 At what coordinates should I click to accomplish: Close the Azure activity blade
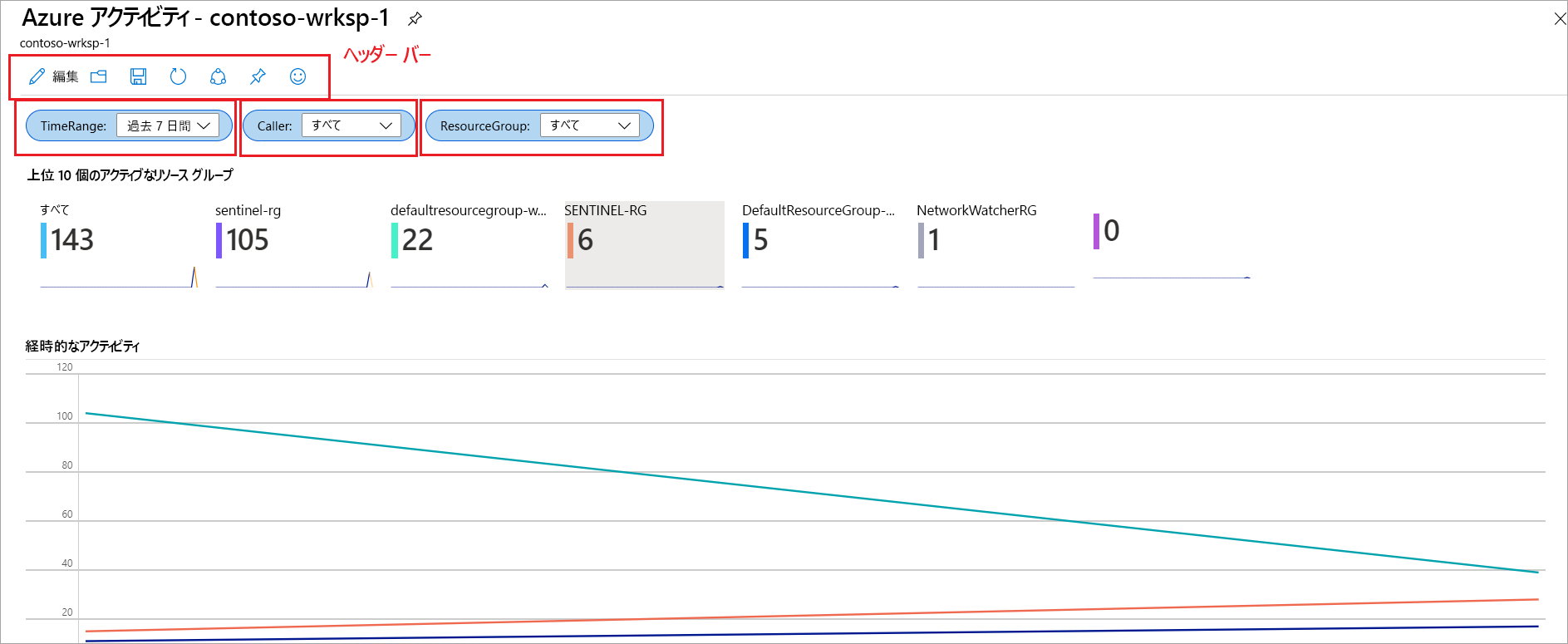click(1560, 18)
